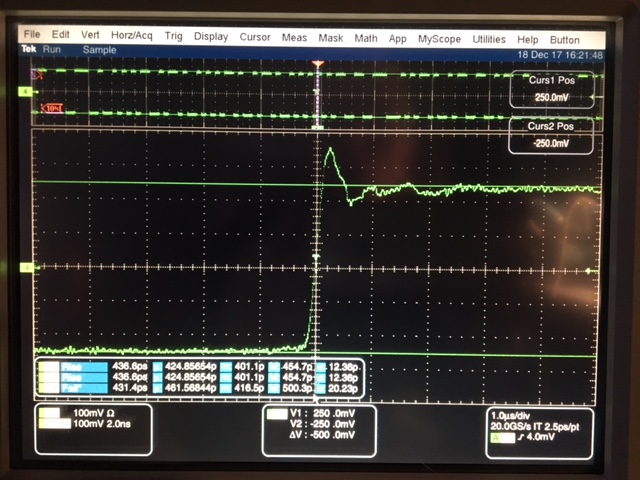Open the File menu
The image size is (640, 480).
click(32, 34)
